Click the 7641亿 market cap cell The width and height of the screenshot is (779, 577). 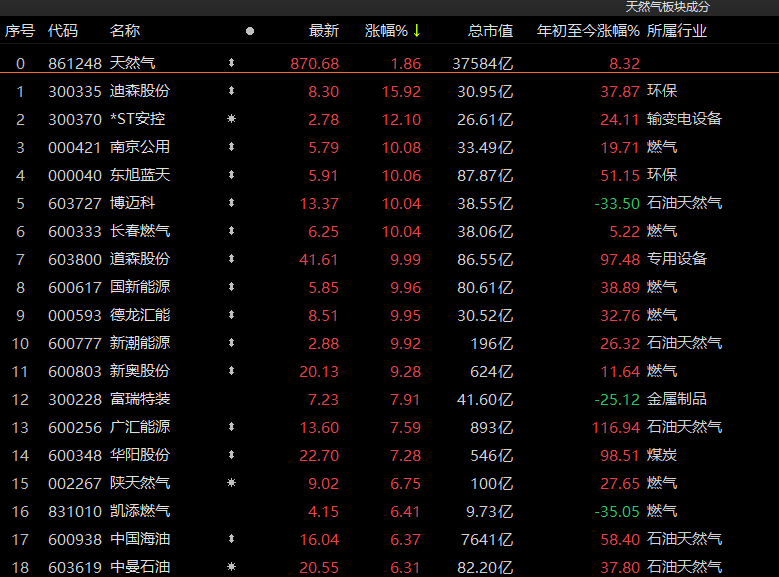point(487,539)
